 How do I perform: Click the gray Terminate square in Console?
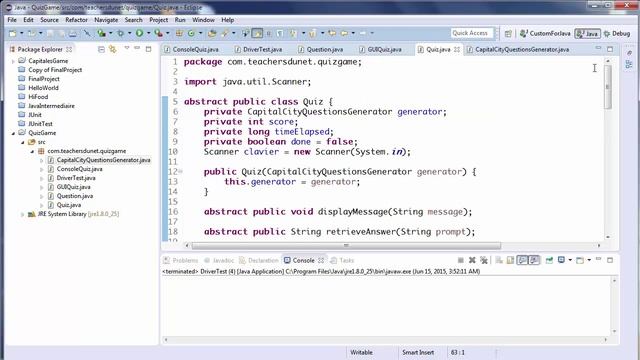pyautogui.click(x=460, y=260)
